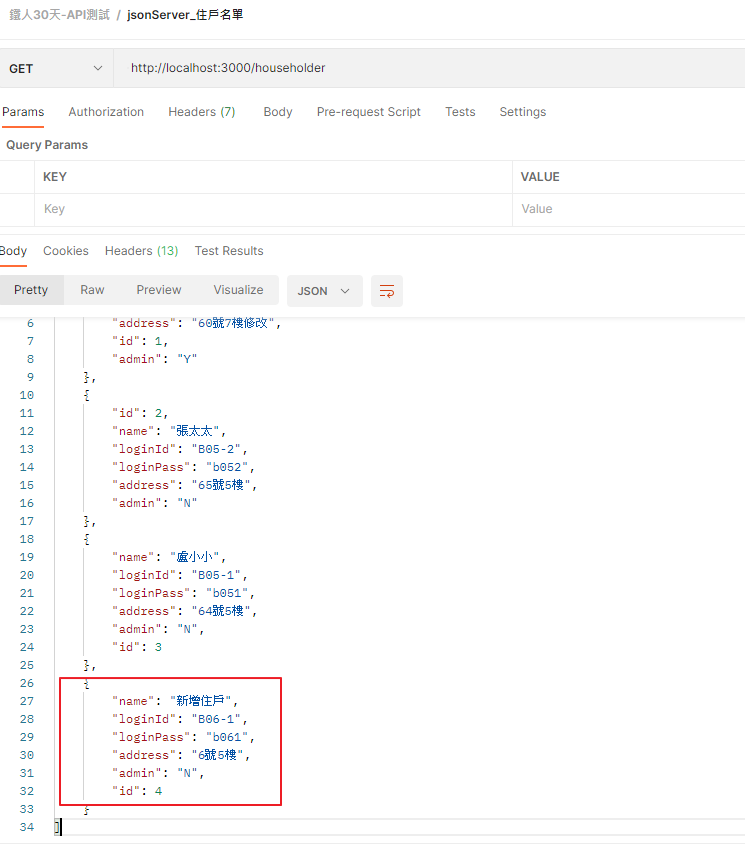Click the request URL field
745x845 pixels.
(x=429, y=68)
